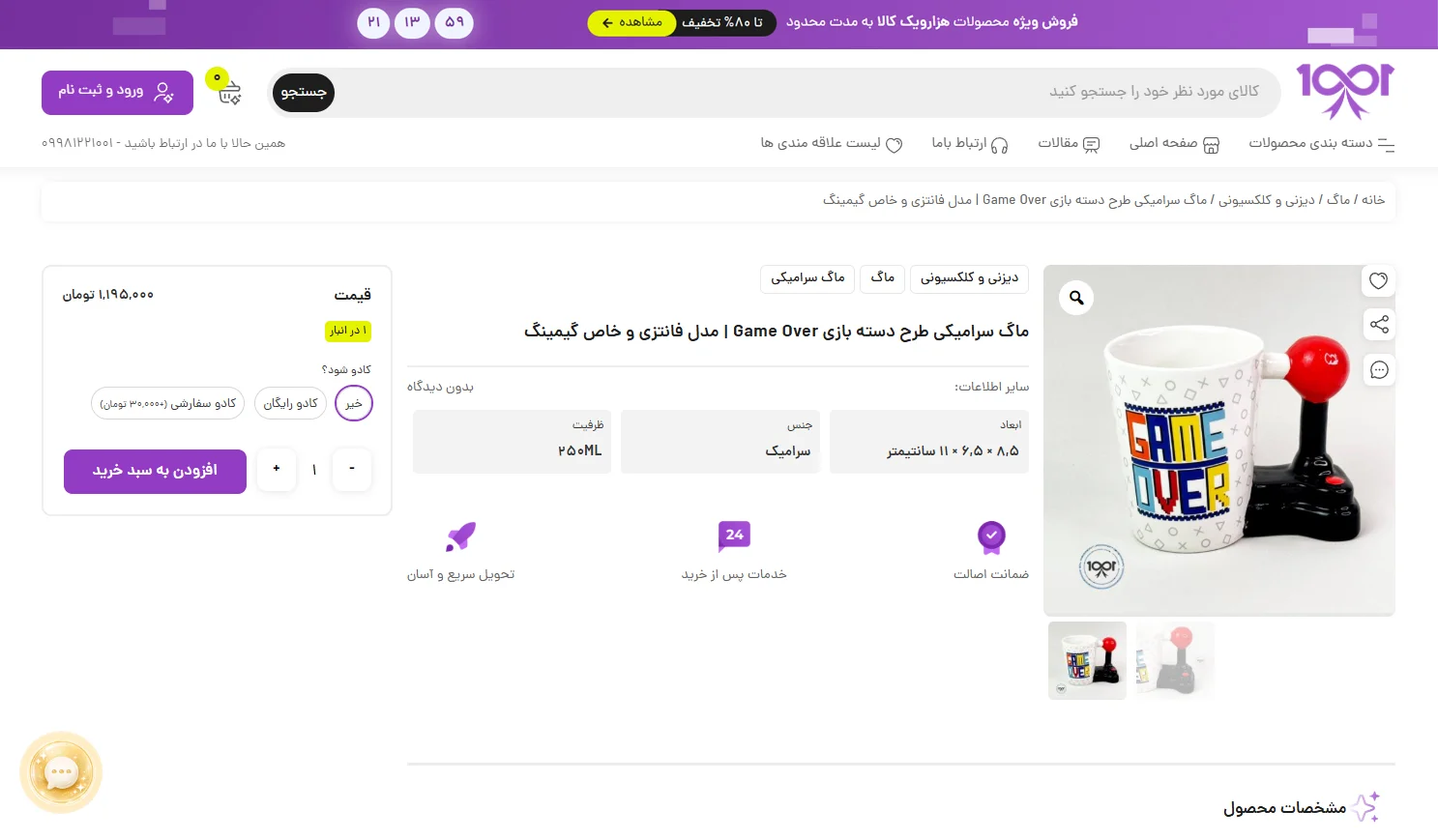Viewport: 1438px width, 840px height.
Task: Click the 1001 site logo
Action: pyautogui.click(x=1345, y=91)
